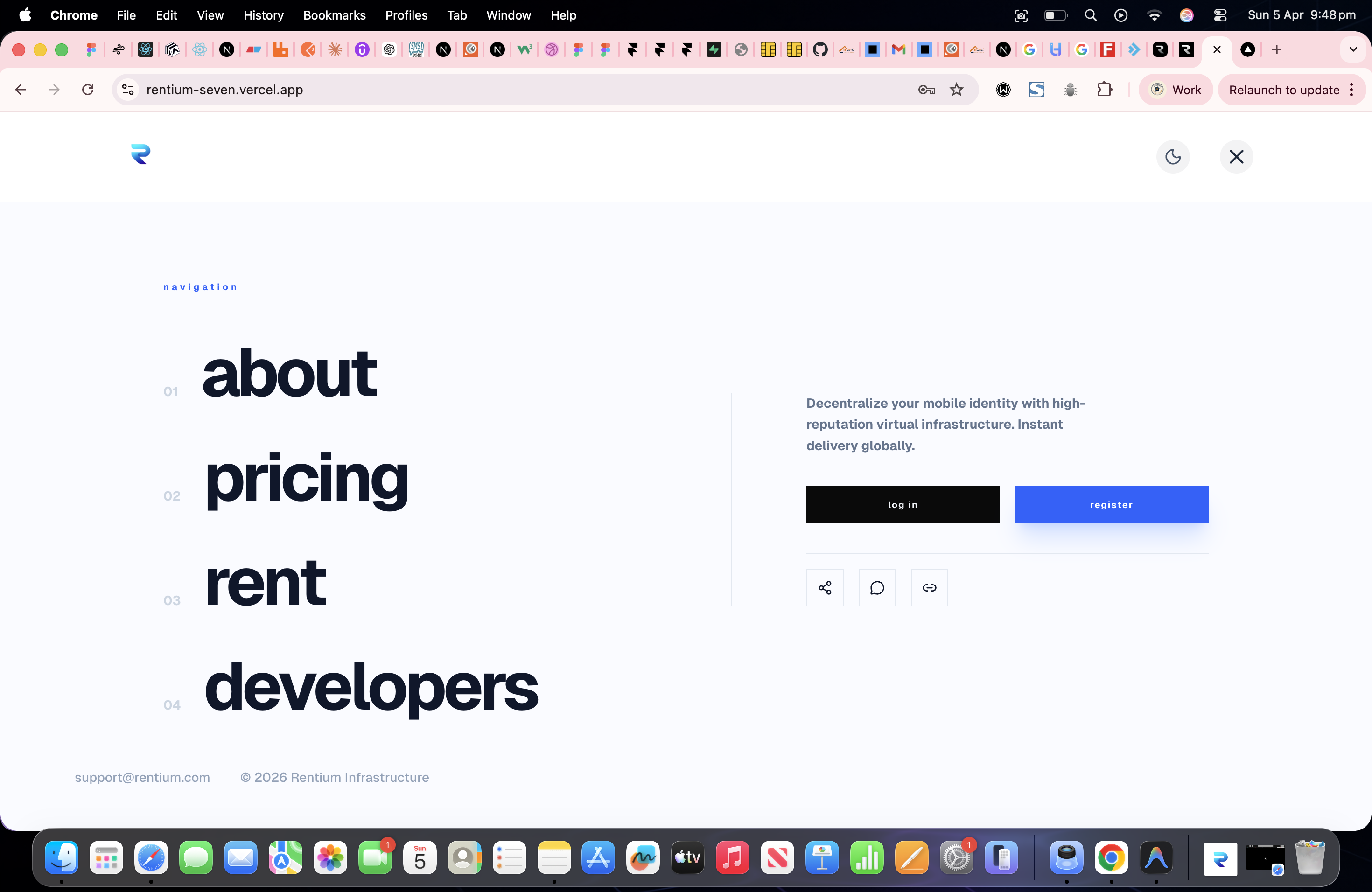The width and height of the screenshot is (1372, 892).
Task: Open site information controls in the address bar
Action: [127, 89]
